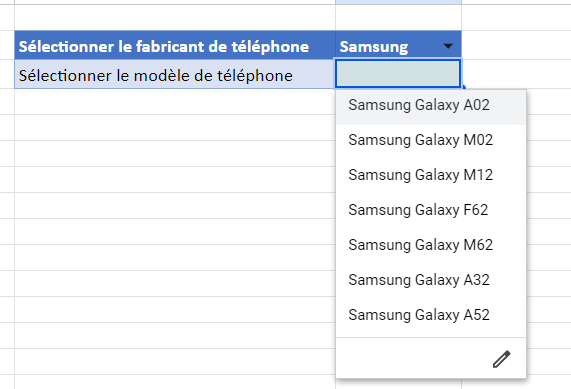Select the empty cell directly above Samsung cell
Viewport: 571px width, 389px height.
click(x=398, y=18)
